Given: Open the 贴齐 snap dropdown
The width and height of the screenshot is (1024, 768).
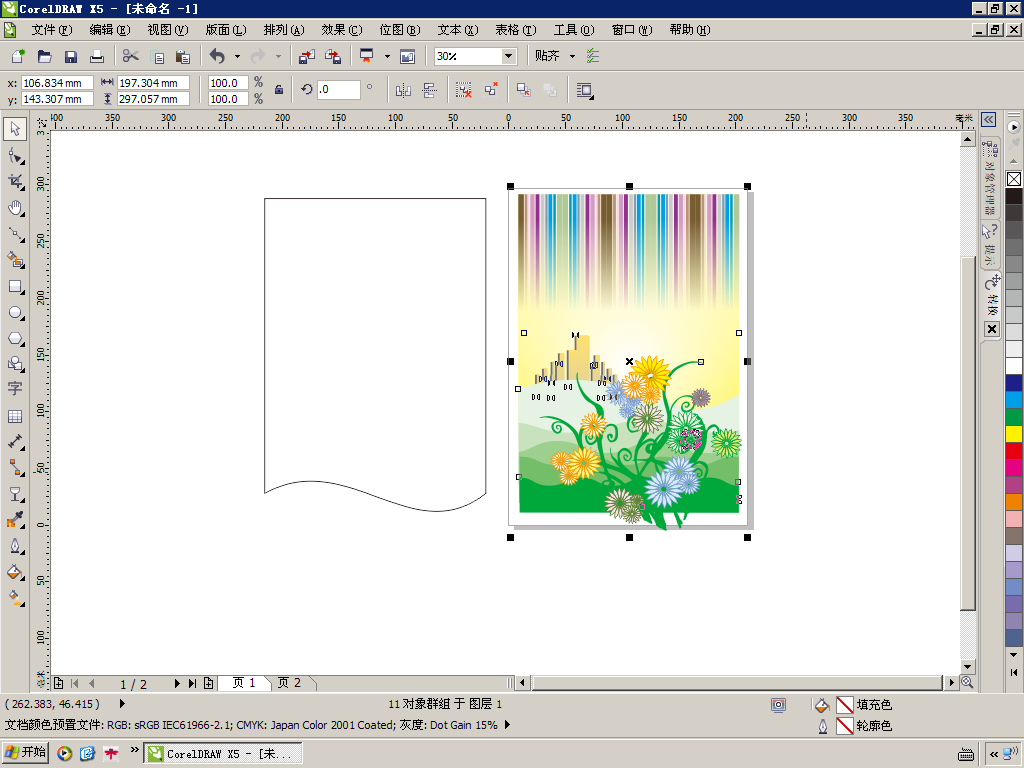Looking at the screenshot, I should (x=572, y=56).
